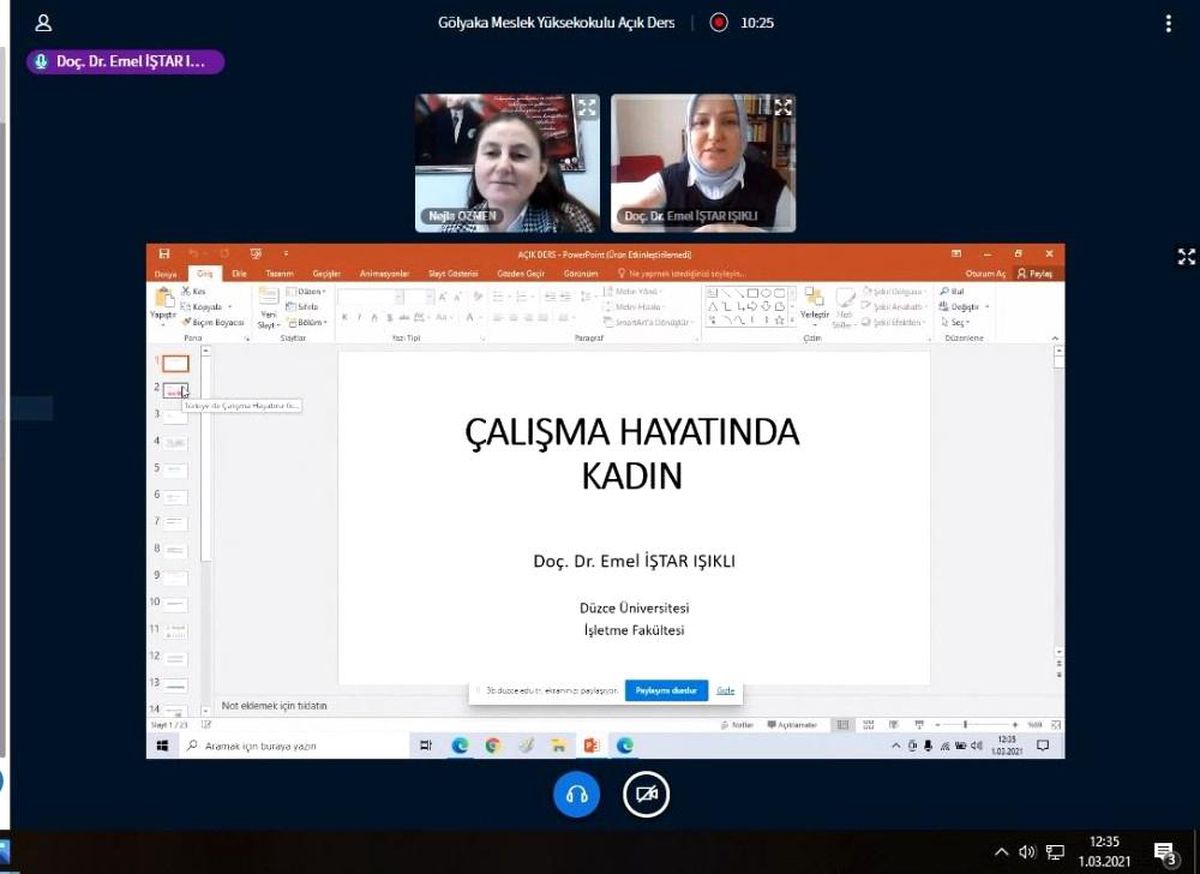Open the participants list icon
Viewport: 1200px width, 874px height.
click(43, 23)
